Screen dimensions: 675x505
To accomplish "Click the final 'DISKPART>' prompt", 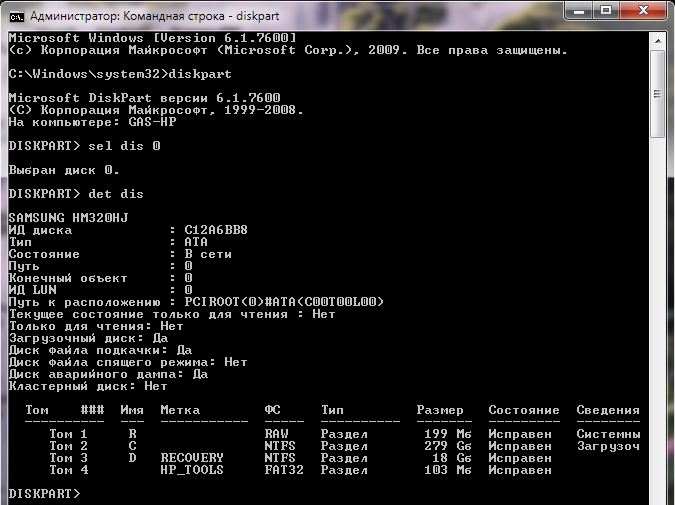I will point(44,494).
